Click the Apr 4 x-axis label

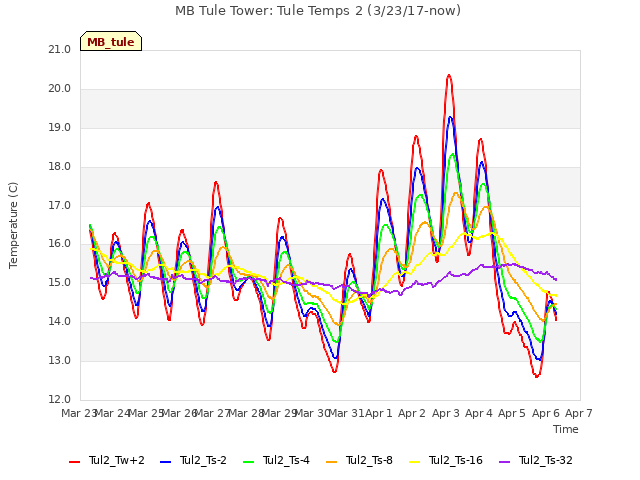tap(479, 413)
